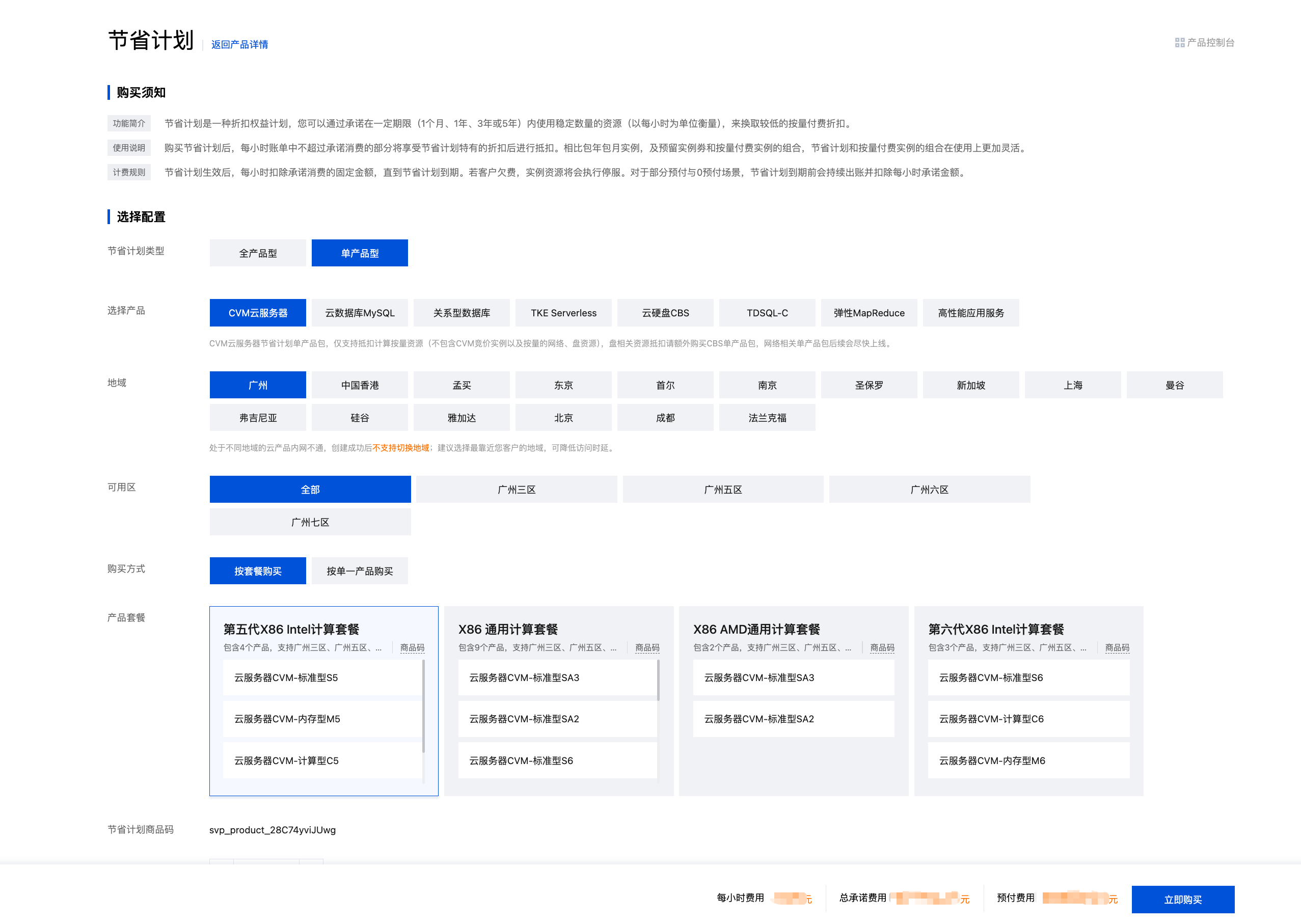Show 商品码 of X86 通用计算套餐
The image size is (1301, 924).
point(647,647)
